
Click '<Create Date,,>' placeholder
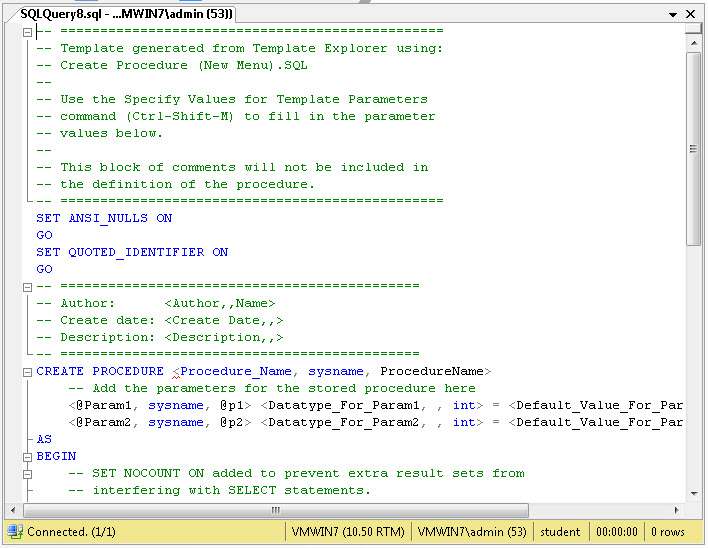pos(224,320)
